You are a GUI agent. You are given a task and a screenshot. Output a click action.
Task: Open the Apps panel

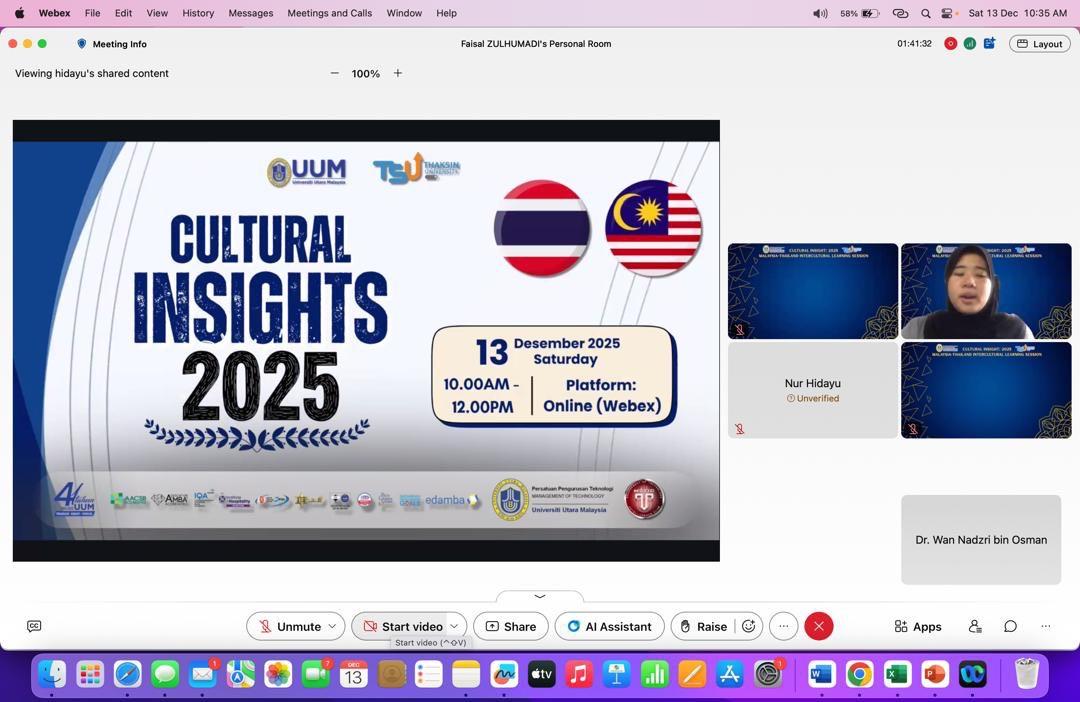click(917, 626)
